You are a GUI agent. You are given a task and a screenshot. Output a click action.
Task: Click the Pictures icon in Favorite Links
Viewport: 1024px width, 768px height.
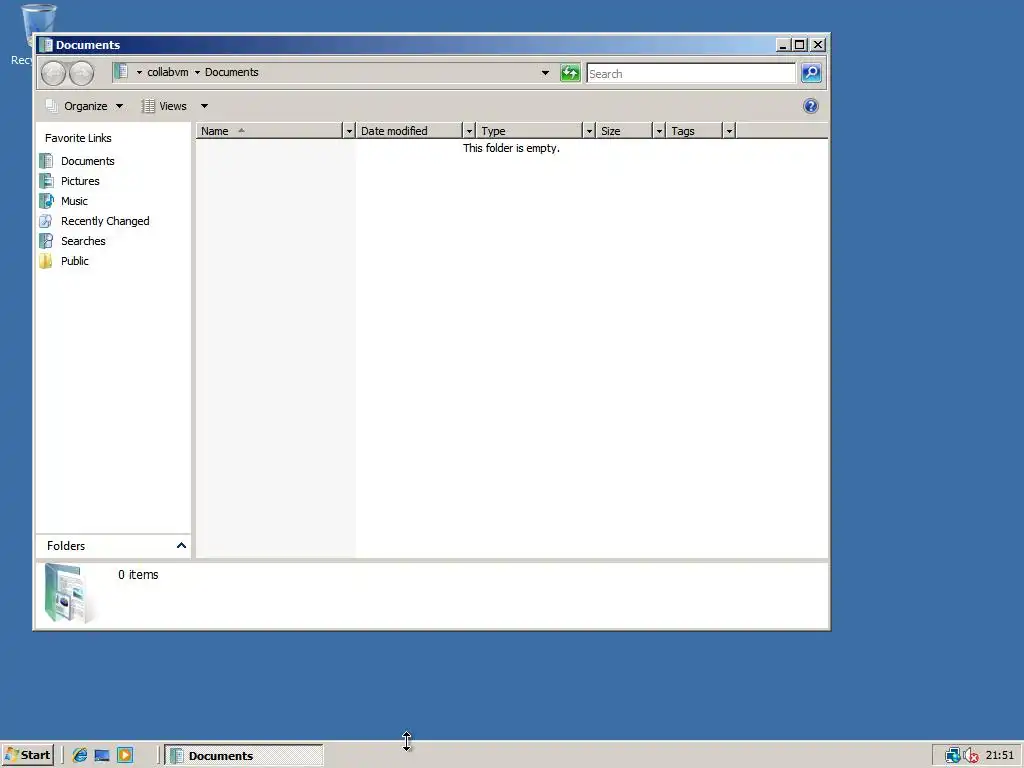coord(46,181)
